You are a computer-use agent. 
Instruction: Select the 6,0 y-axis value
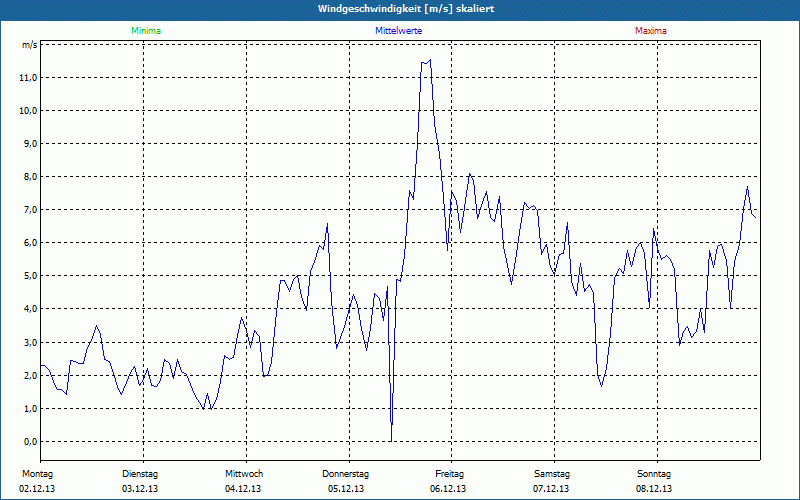(31, 243)
